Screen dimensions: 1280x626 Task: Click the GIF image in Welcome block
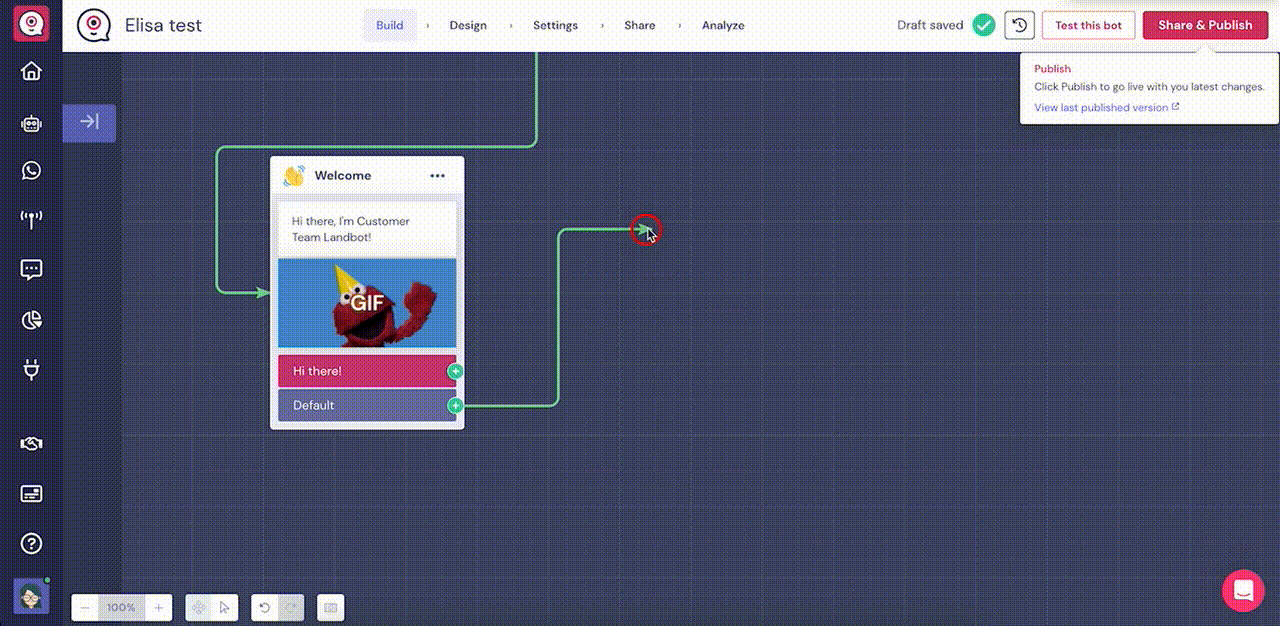point(367,303)
